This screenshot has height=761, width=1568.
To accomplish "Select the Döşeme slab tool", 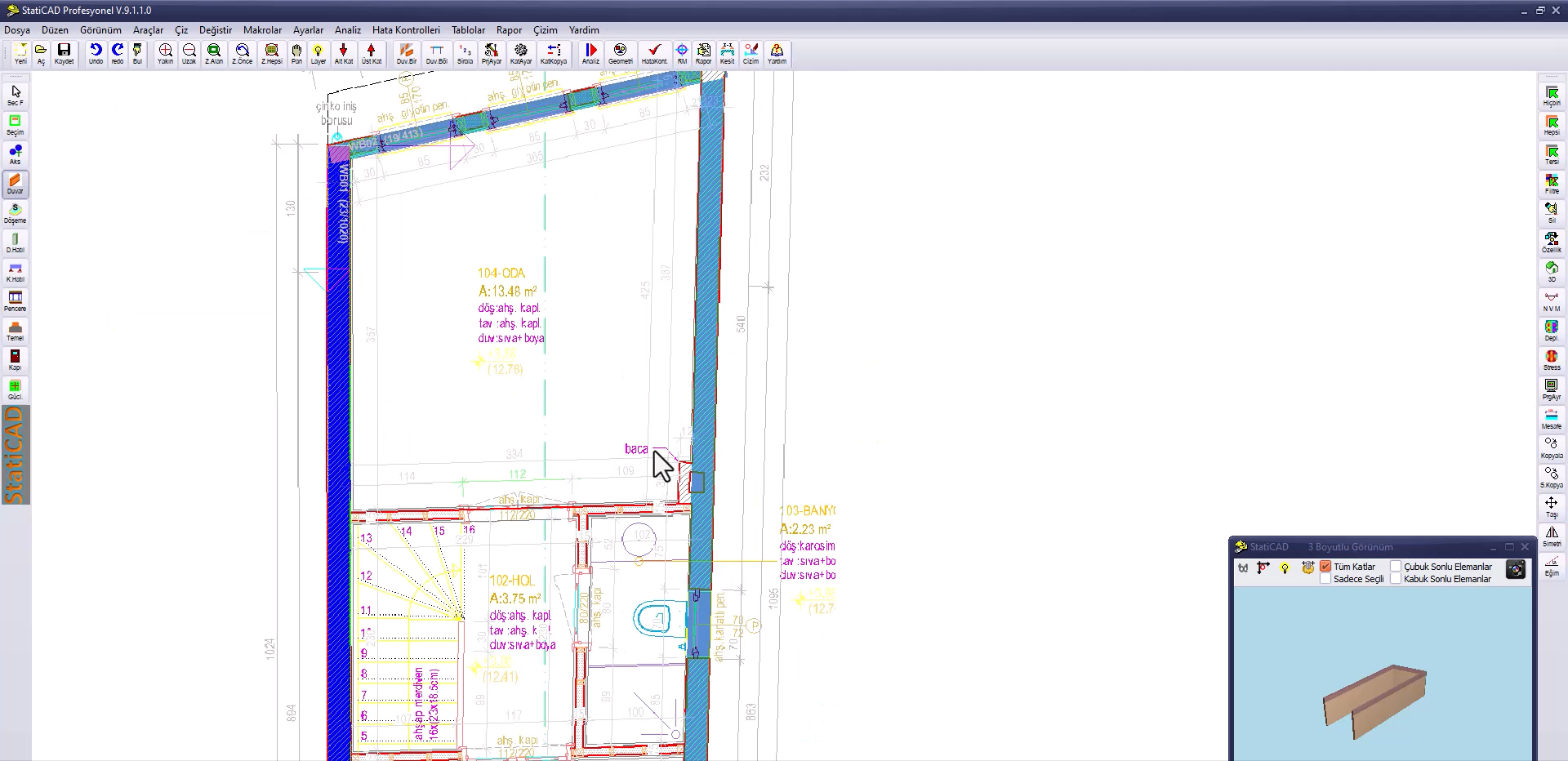I will [x=15, y=213].
